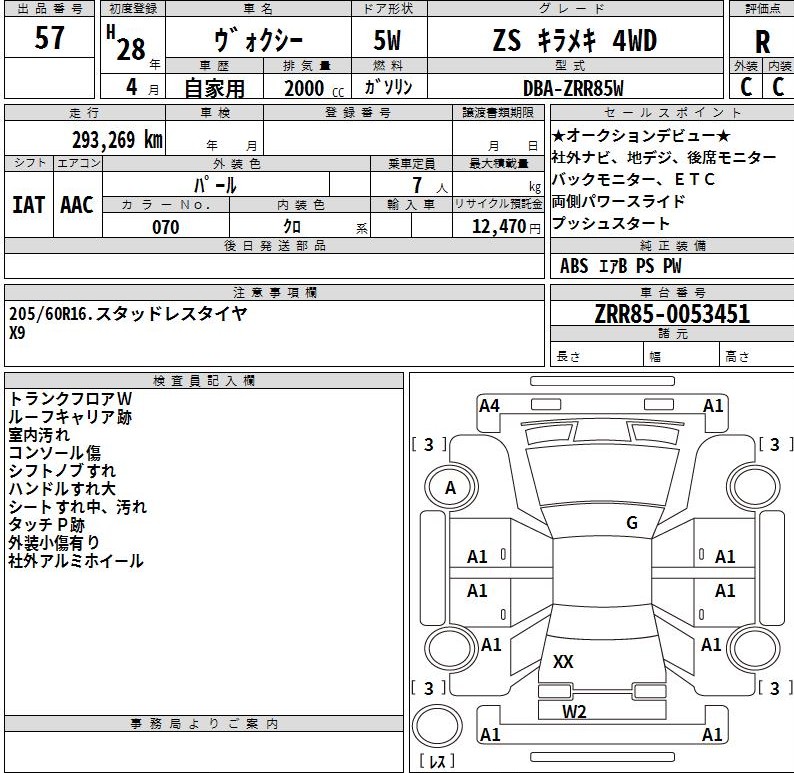Click the air conditioner value AAC

77,205
